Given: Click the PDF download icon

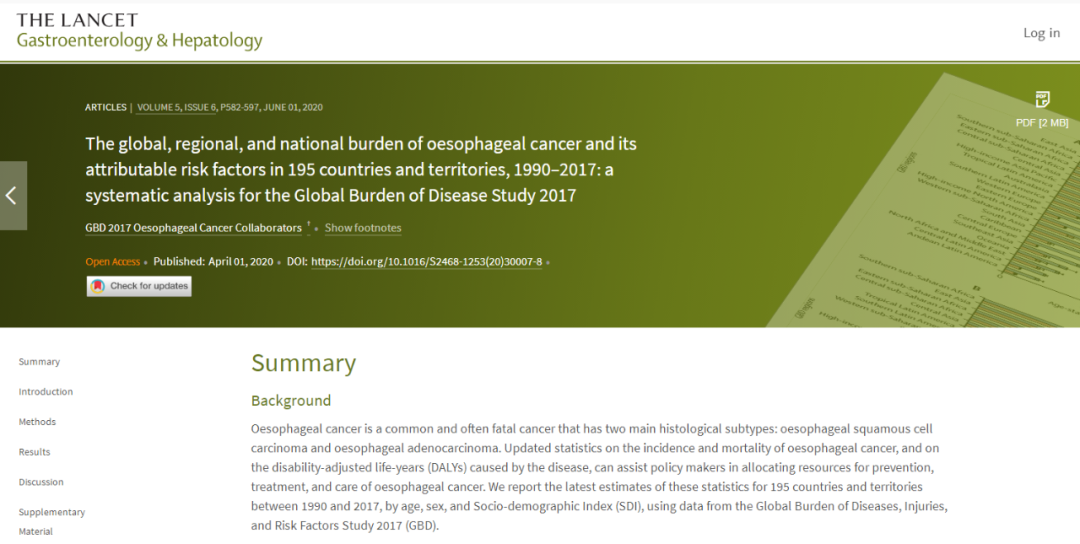Looking at the screenshot, I should coord(1042,99).
